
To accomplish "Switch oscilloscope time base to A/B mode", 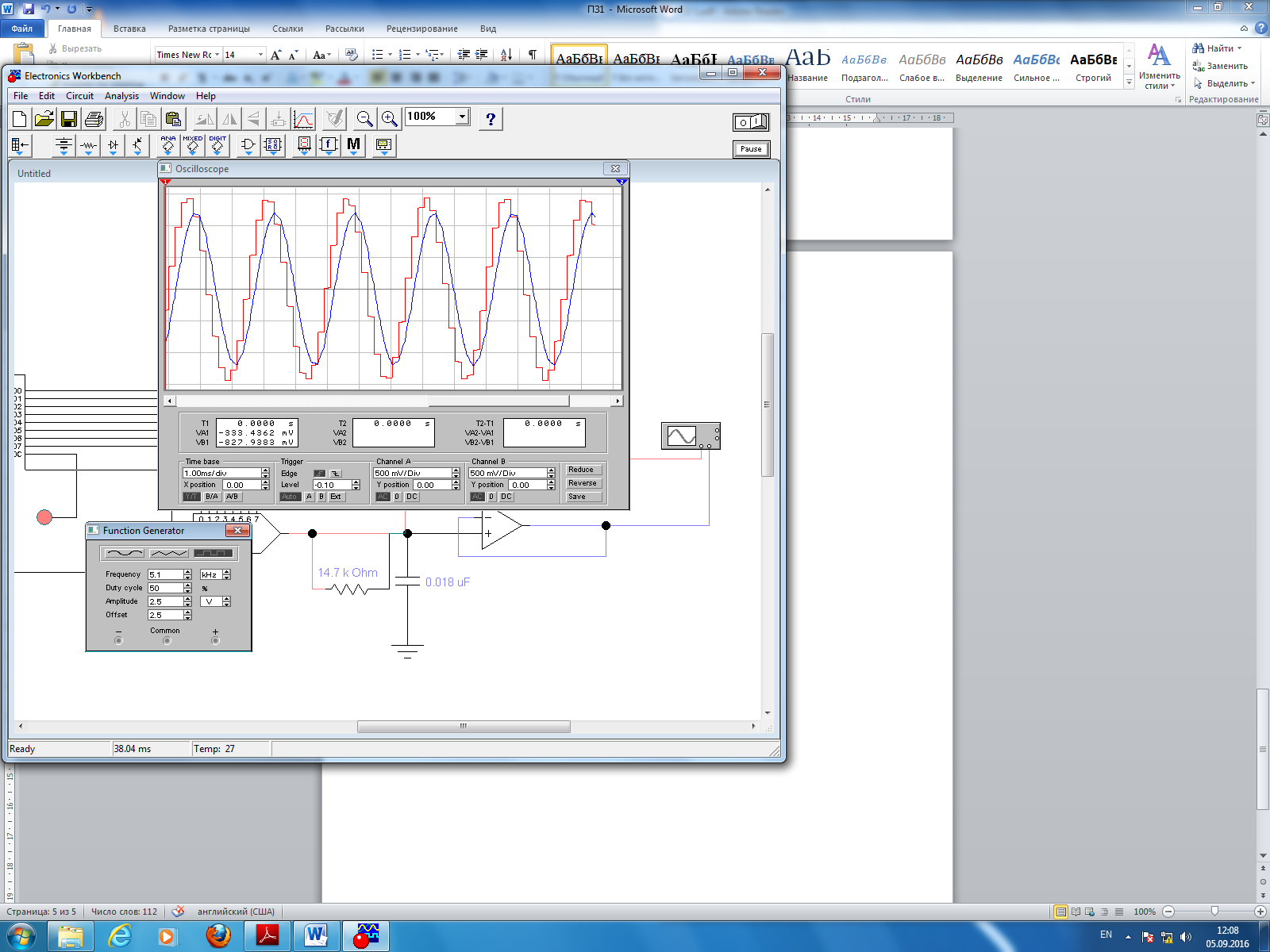I will click(x=232, y=497).
